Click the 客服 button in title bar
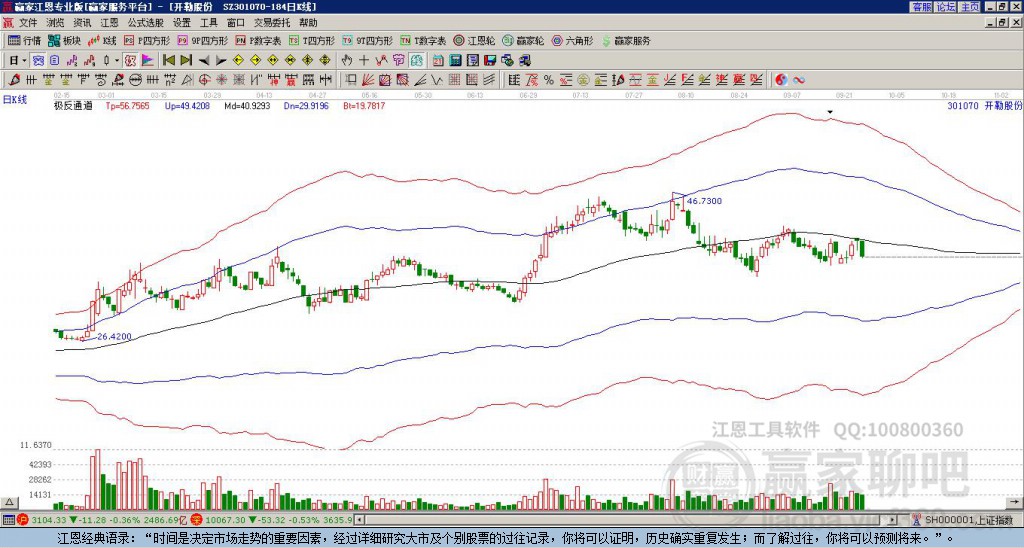 (x=921, y=7)
